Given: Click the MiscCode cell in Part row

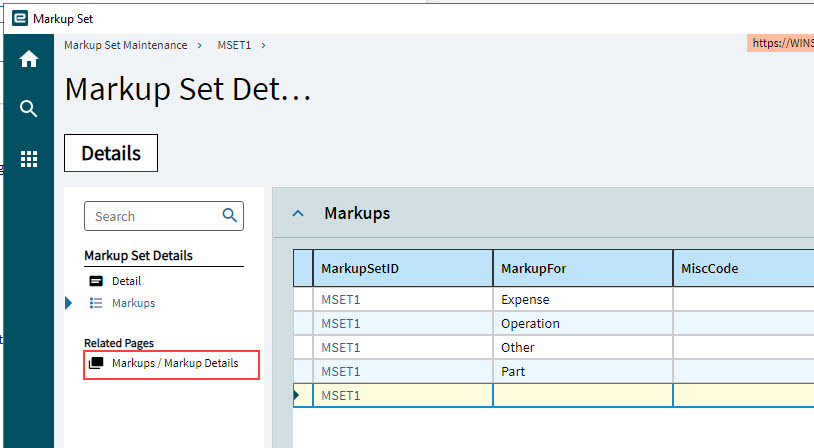Looking at the screenshot, I should coord(744,371).
